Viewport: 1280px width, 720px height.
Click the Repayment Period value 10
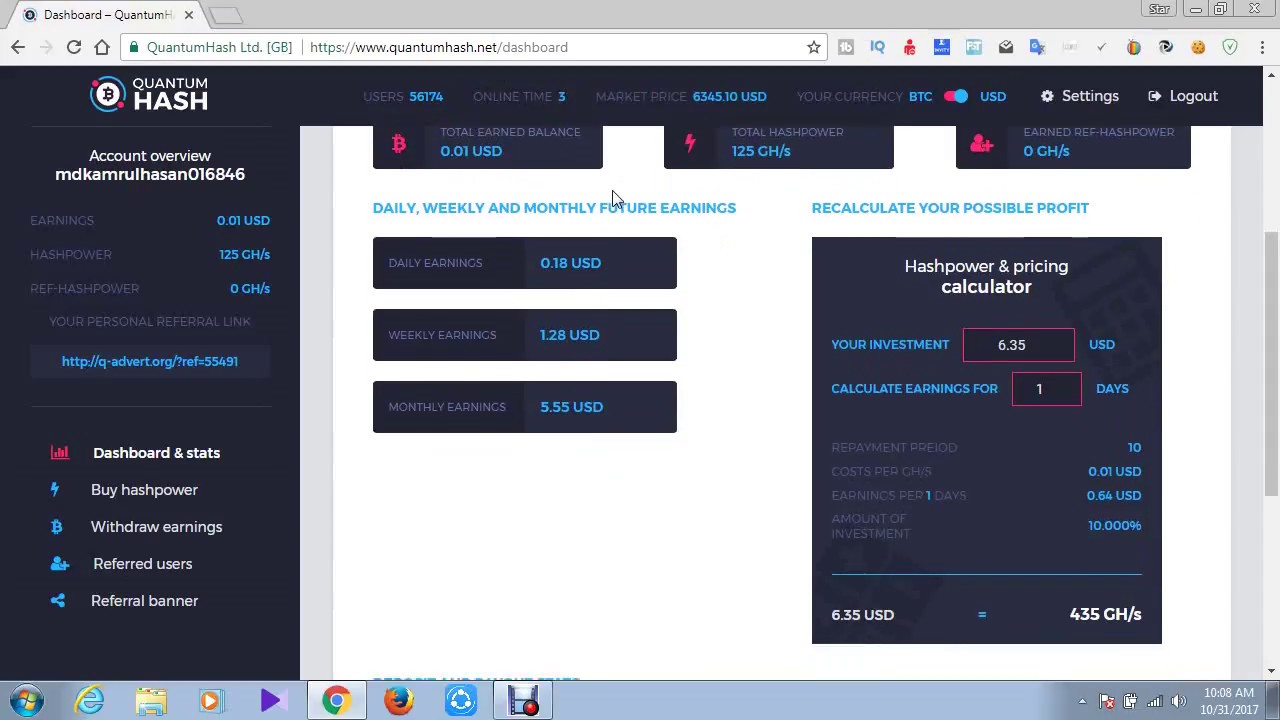point(1134,447)
